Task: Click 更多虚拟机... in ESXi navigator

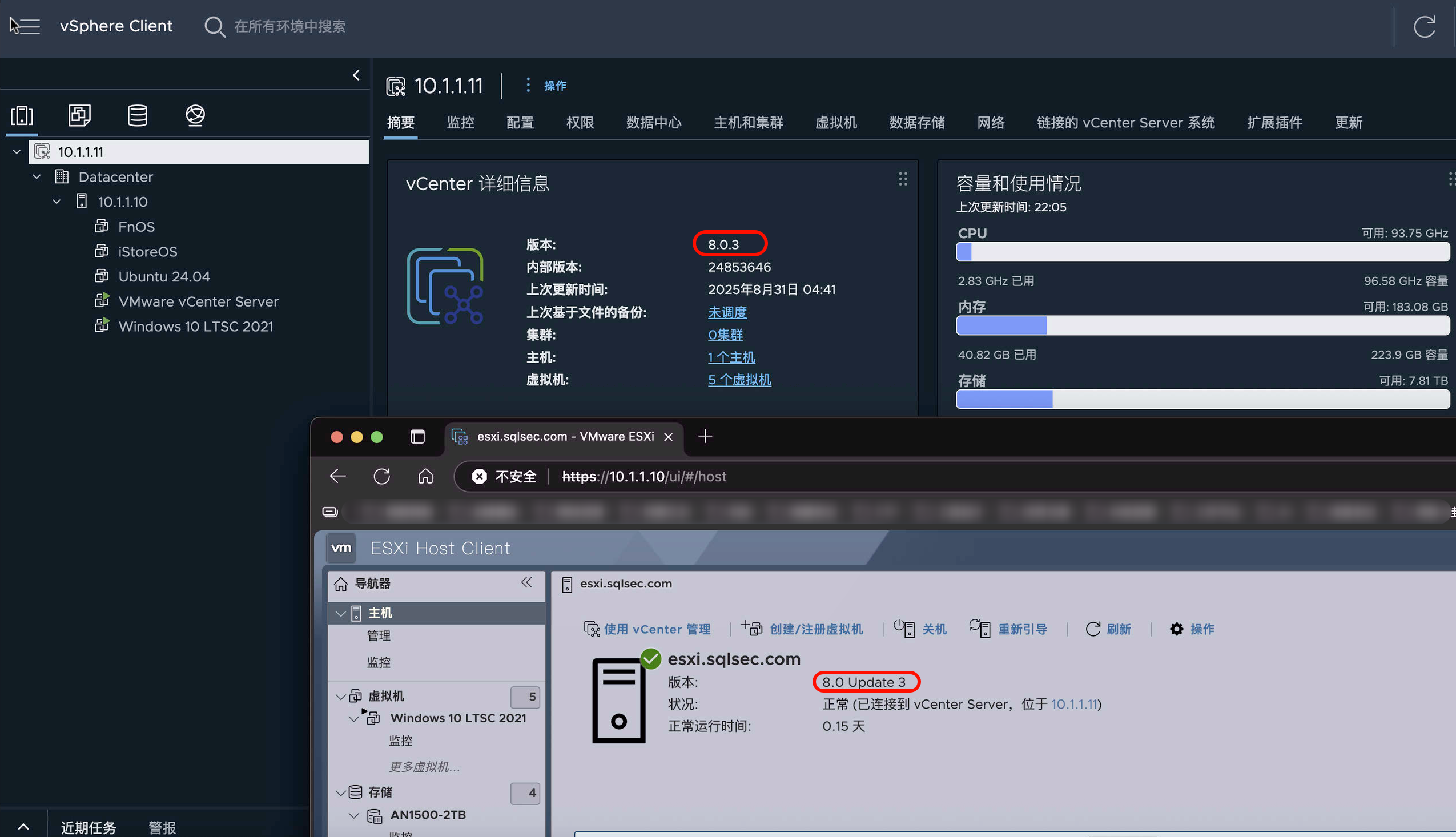Action: tap(424, 766)
